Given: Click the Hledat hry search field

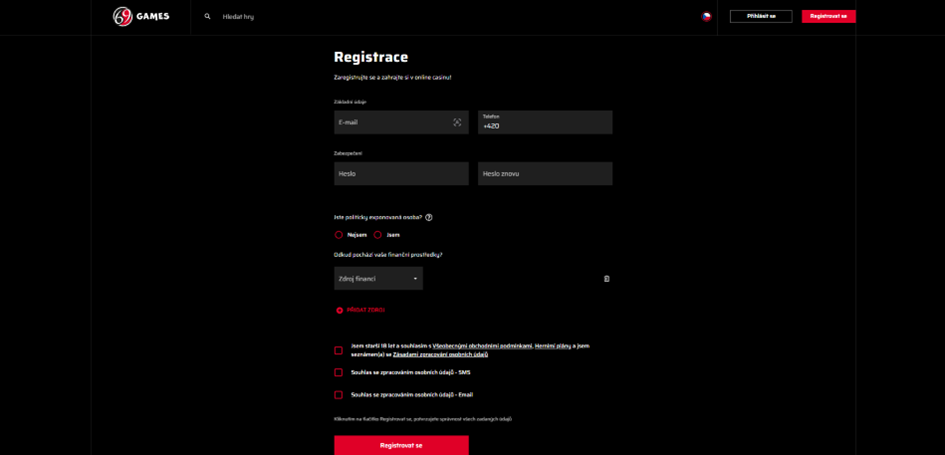Looking at the screenshot, I should tap(238, 17).
